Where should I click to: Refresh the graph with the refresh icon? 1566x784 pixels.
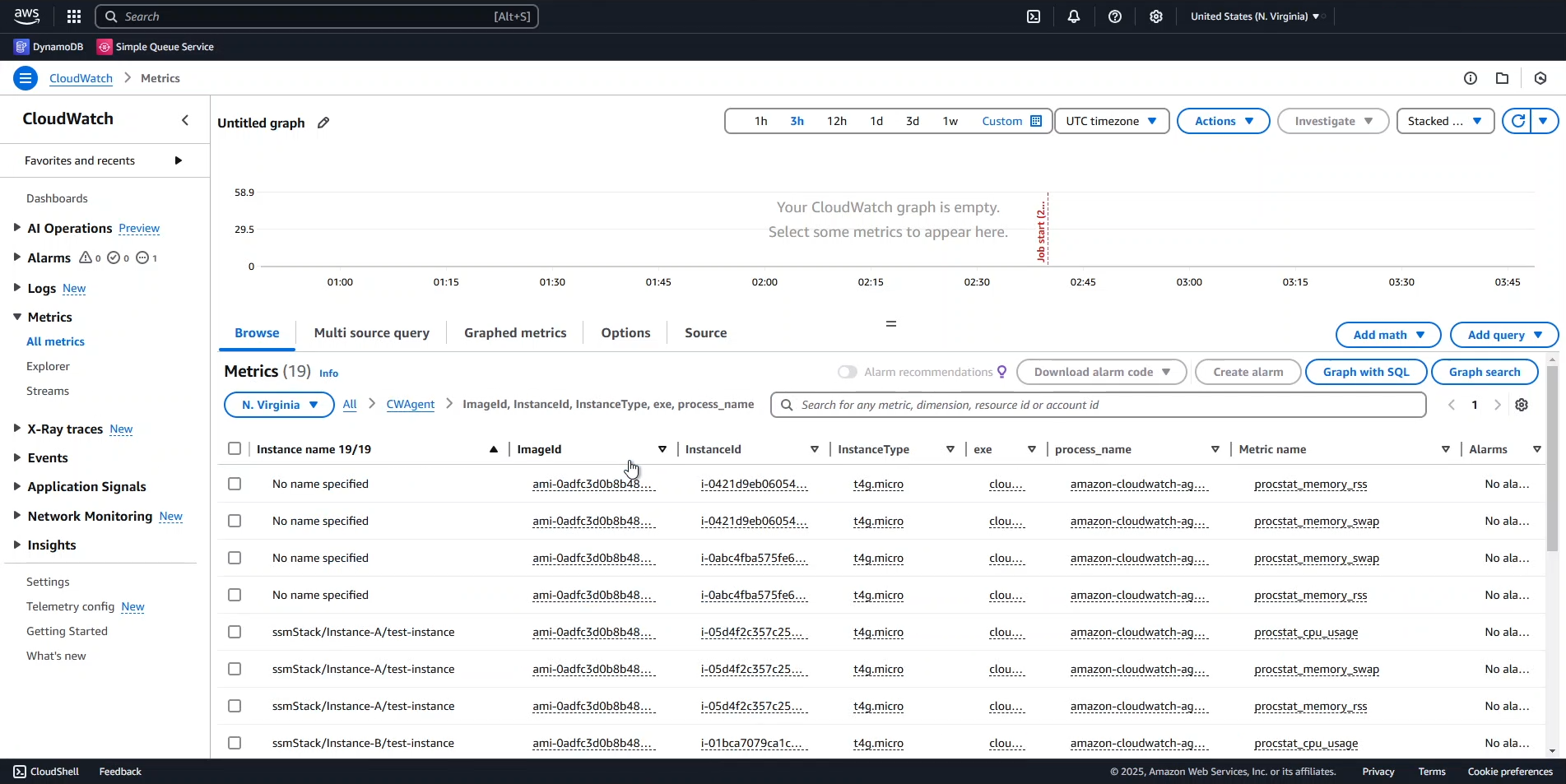tap(1517, 121)
